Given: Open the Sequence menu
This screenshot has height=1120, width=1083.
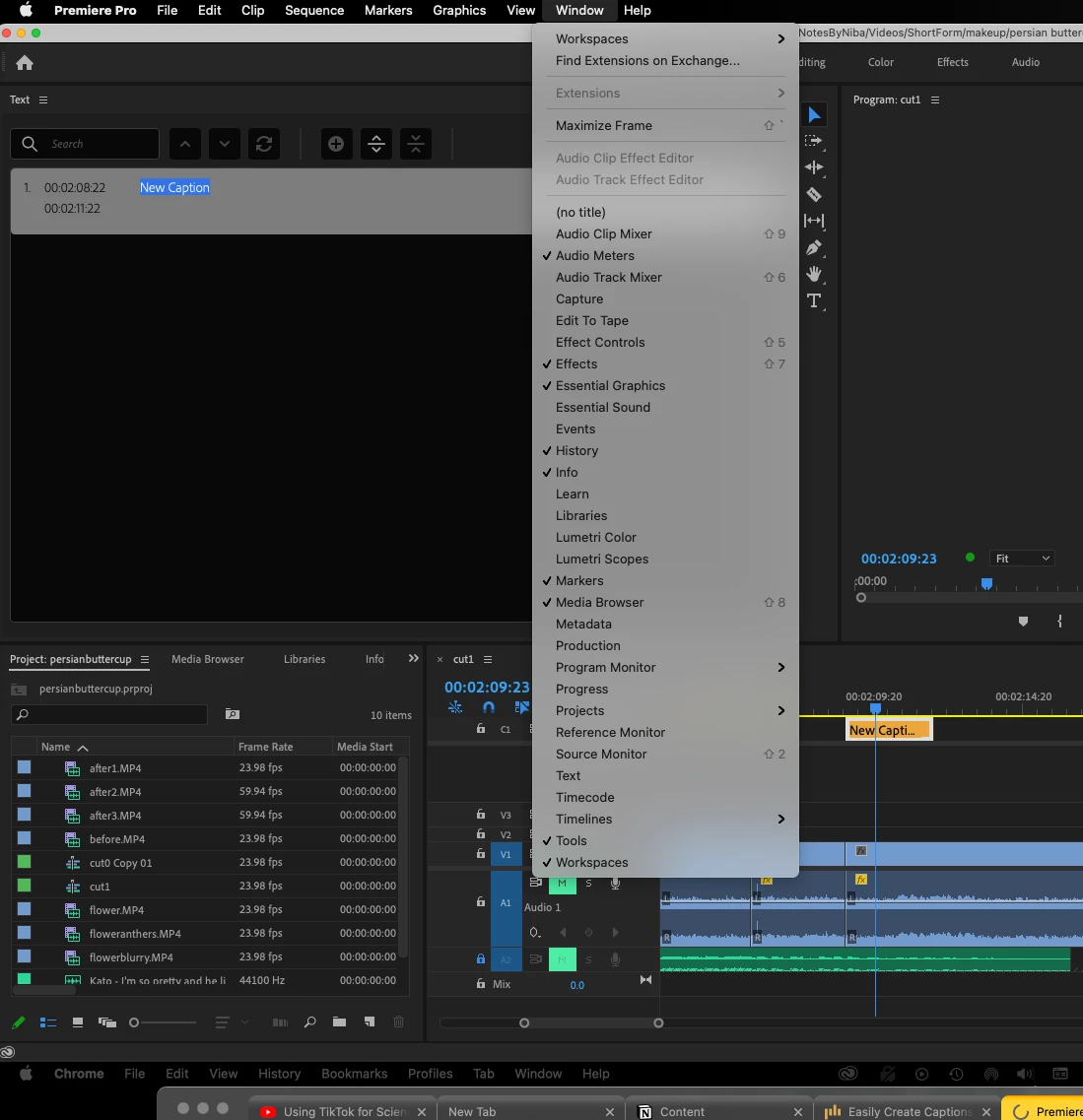Looking at the screenshot, I should [314, 11].
